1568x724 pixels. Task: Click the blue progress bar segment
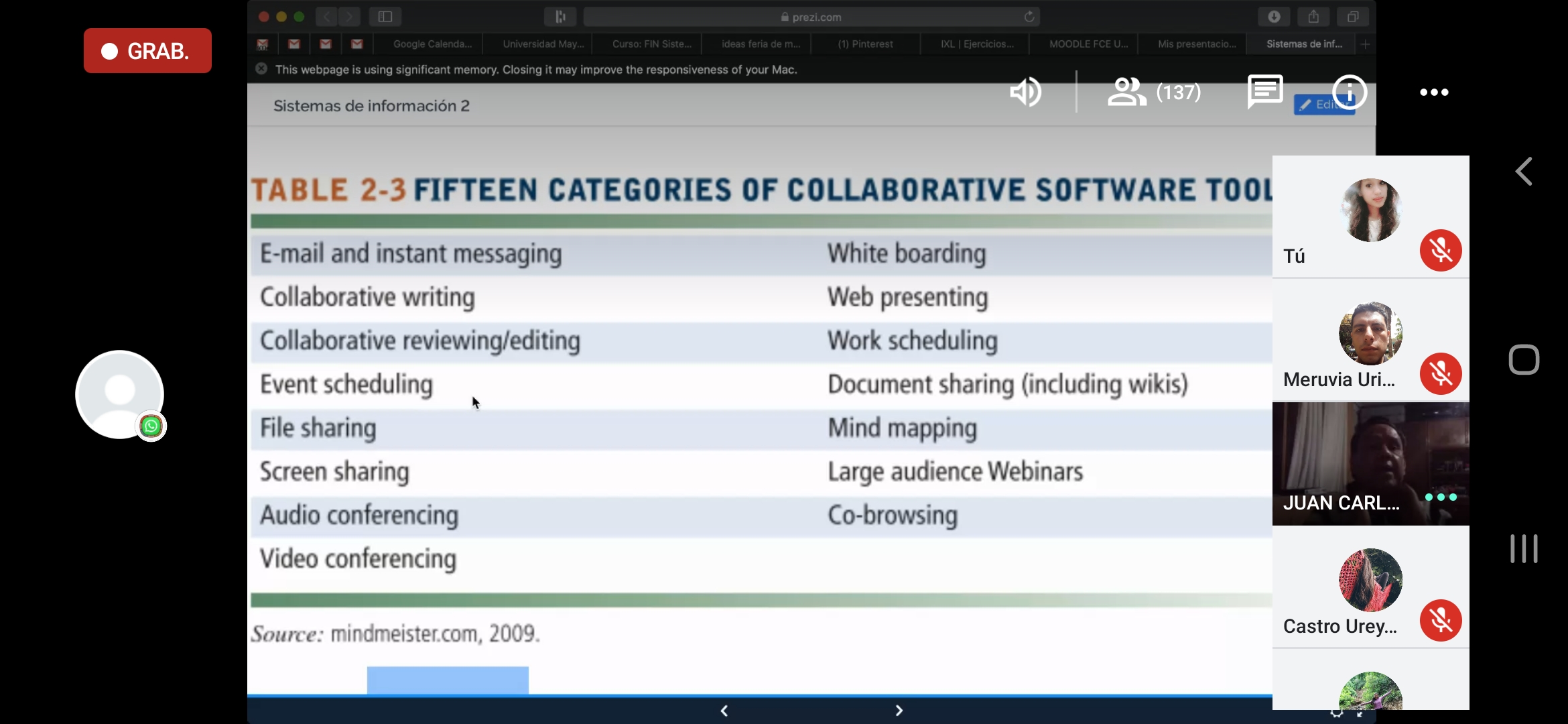[448, 680]
